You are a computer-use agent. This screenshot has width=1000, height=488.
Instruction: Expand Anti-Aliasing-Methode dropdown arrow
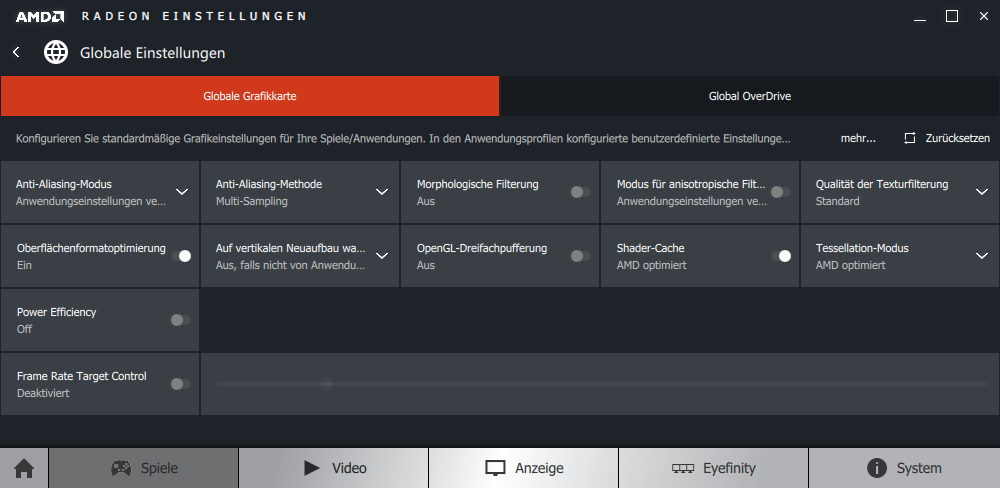(x=382, y=192)
